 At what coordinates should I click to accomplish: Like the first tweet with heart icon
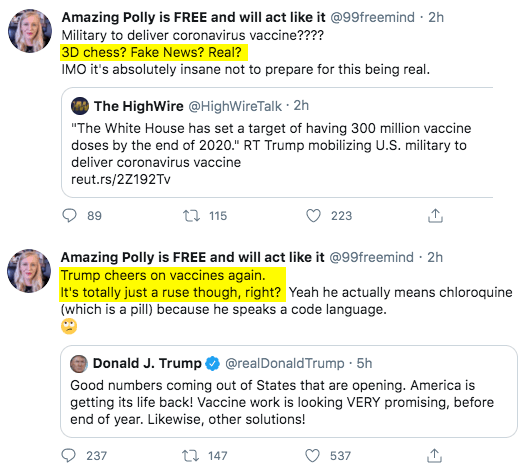click(313, 216)
